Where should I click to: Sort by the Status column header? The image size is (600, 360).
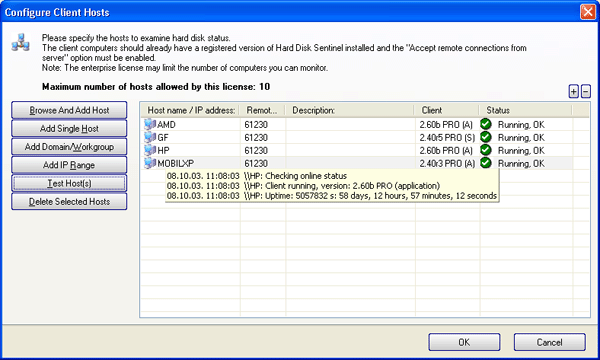(x=526, y=110)
